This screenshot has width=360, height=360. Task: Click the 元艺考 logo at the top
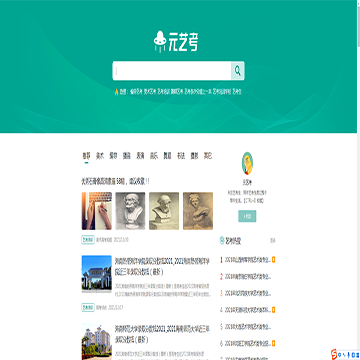click(x=176, y=41)
